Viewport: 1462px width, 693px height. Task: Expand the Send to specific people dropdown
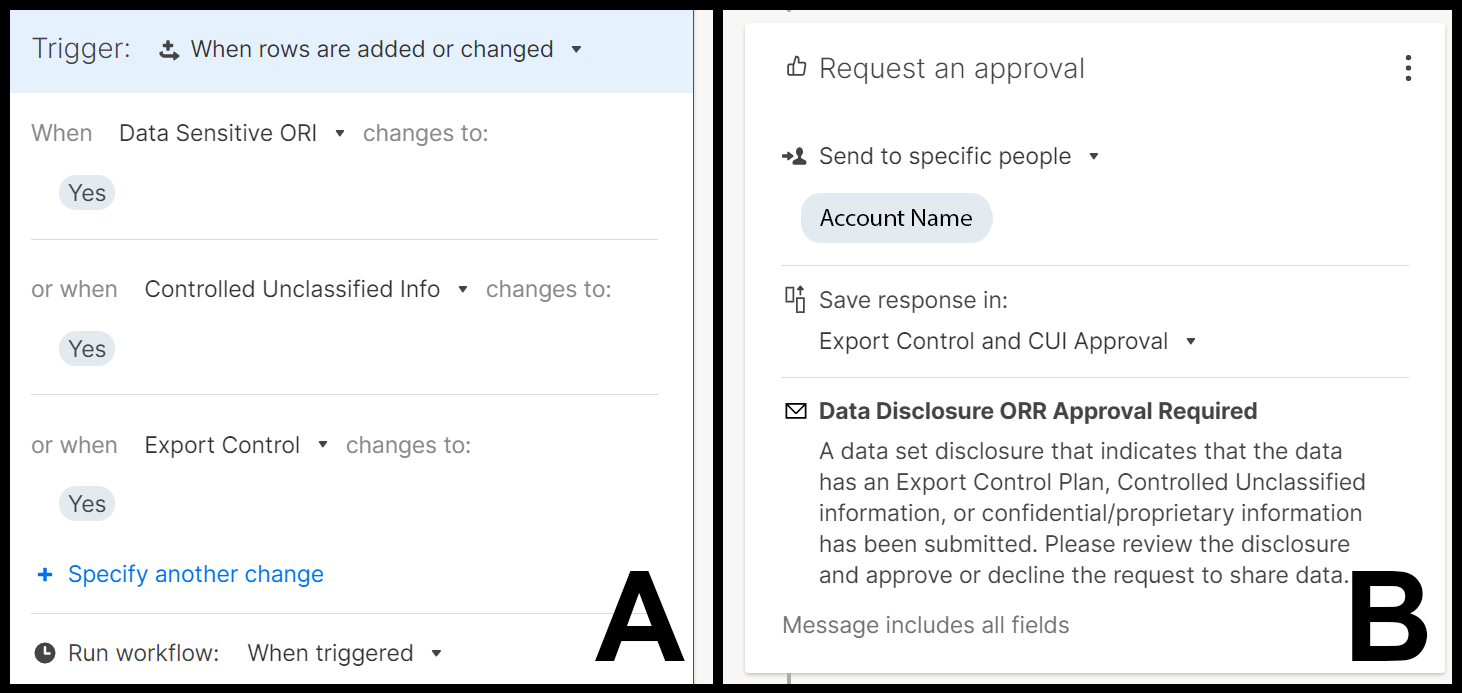point(1094,156)
